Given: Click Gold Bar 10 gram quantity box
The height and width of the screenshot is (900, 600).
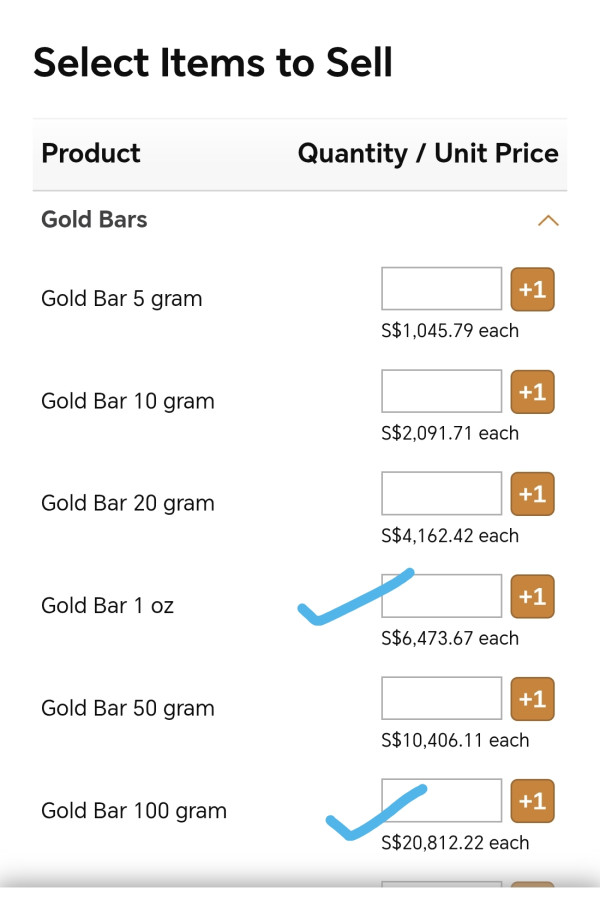Looking at the screenshot, I should [x=441, y=392].
